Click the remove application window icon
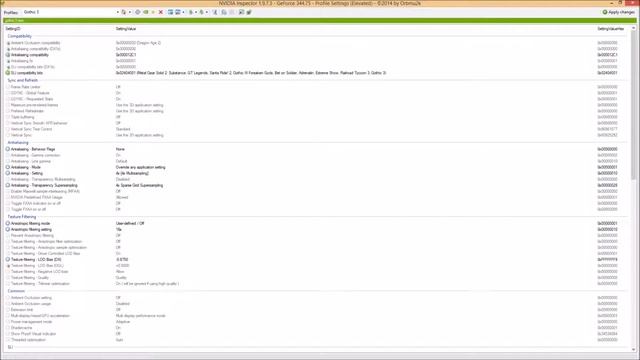This screenshot has width=640, height=360. pyautogui.click(x=178, y=12)
